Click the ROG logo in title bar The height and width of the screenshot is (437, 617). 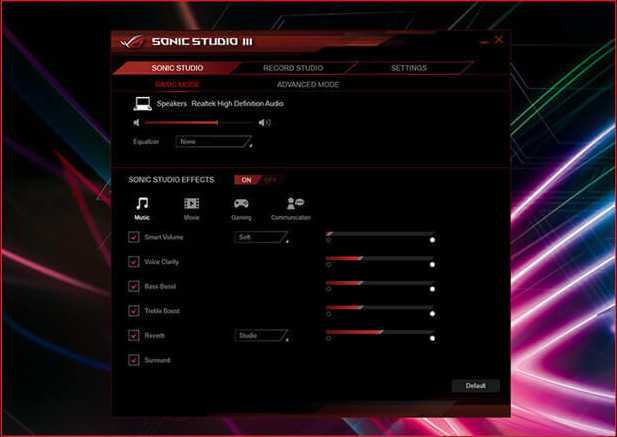pyautogui.click(x=130, y=42)
